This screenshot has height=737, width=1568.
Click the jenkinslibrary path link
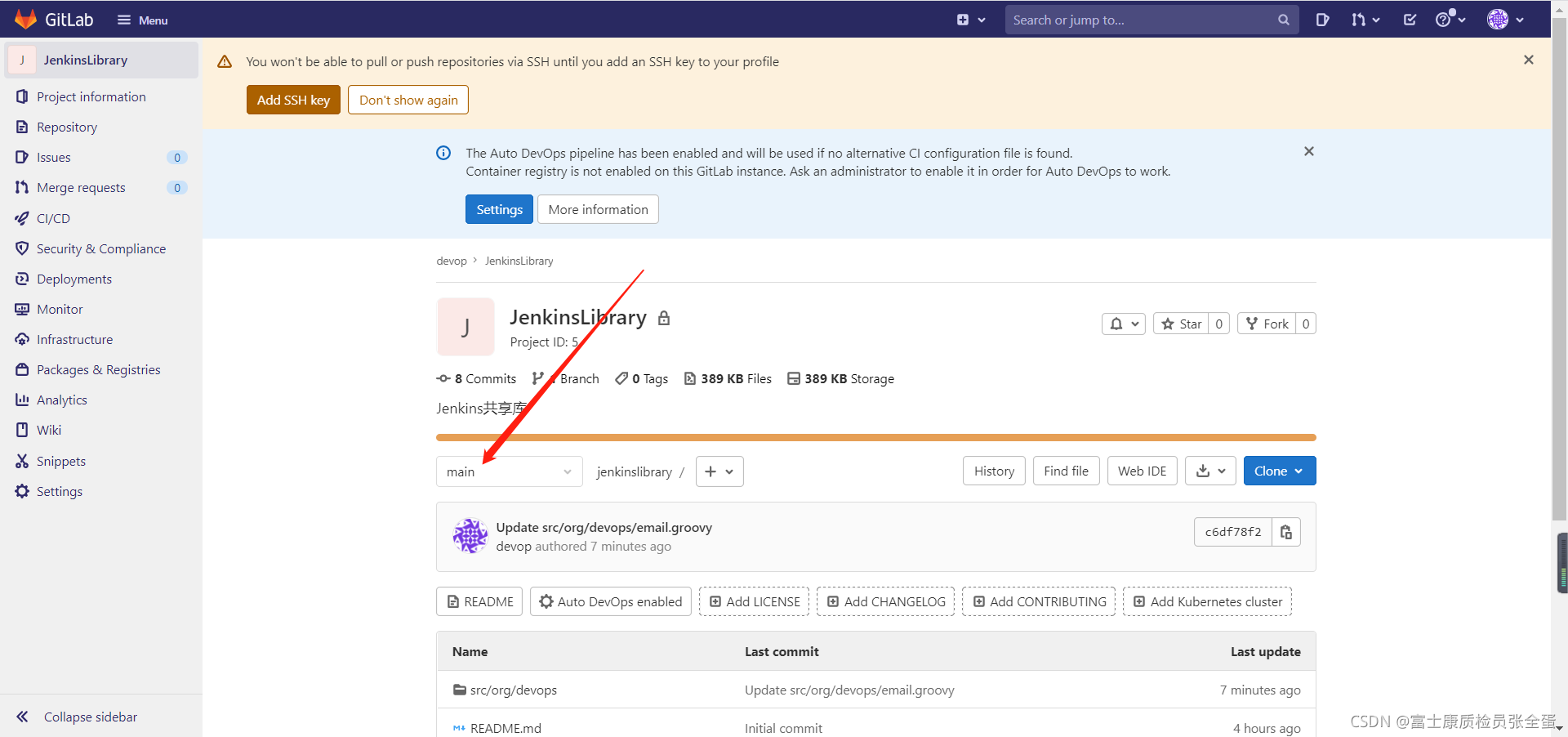[x=635, y=471]
